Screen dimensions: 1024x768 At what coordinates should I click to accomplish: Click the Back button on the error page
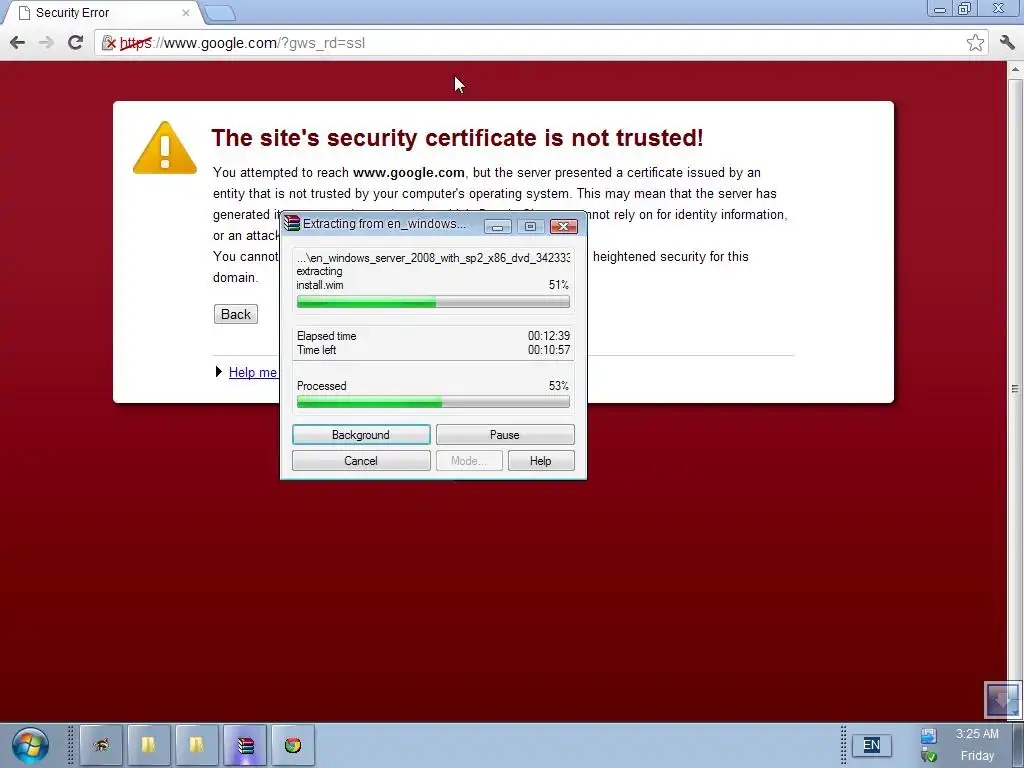[236, 314]
